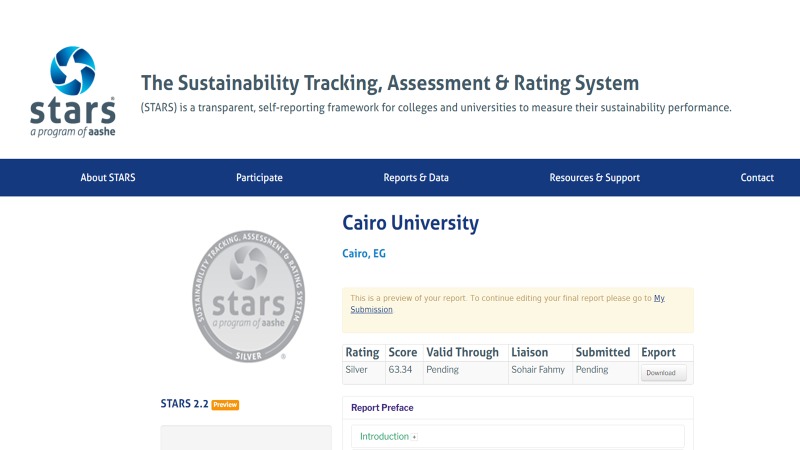Click the STARS 2.2 version label
This screenshot has width=800, height=450.
pyautogui.click(x=183, y=404)
